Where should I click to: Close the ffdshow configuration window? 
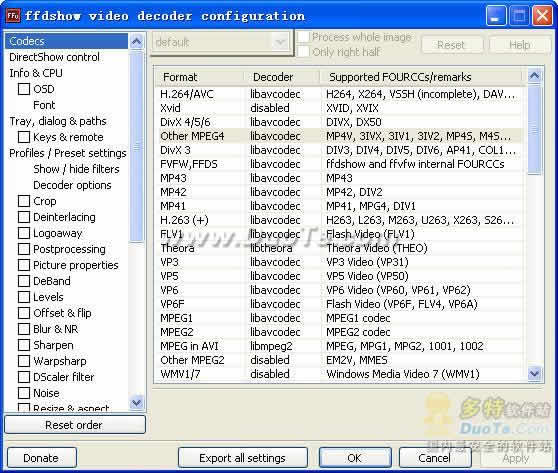tap(542, 16)
